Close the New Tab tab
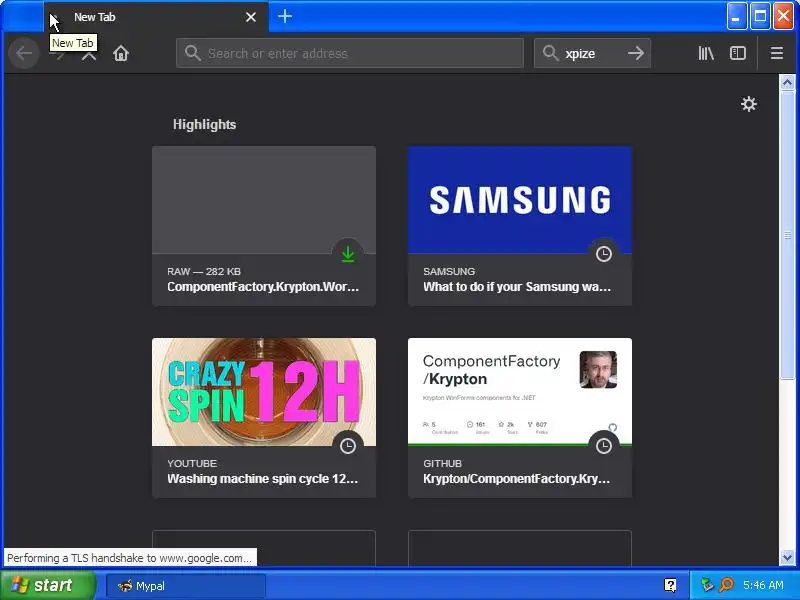Viewport: 800px width, 600px height. [x=251, y=17]
